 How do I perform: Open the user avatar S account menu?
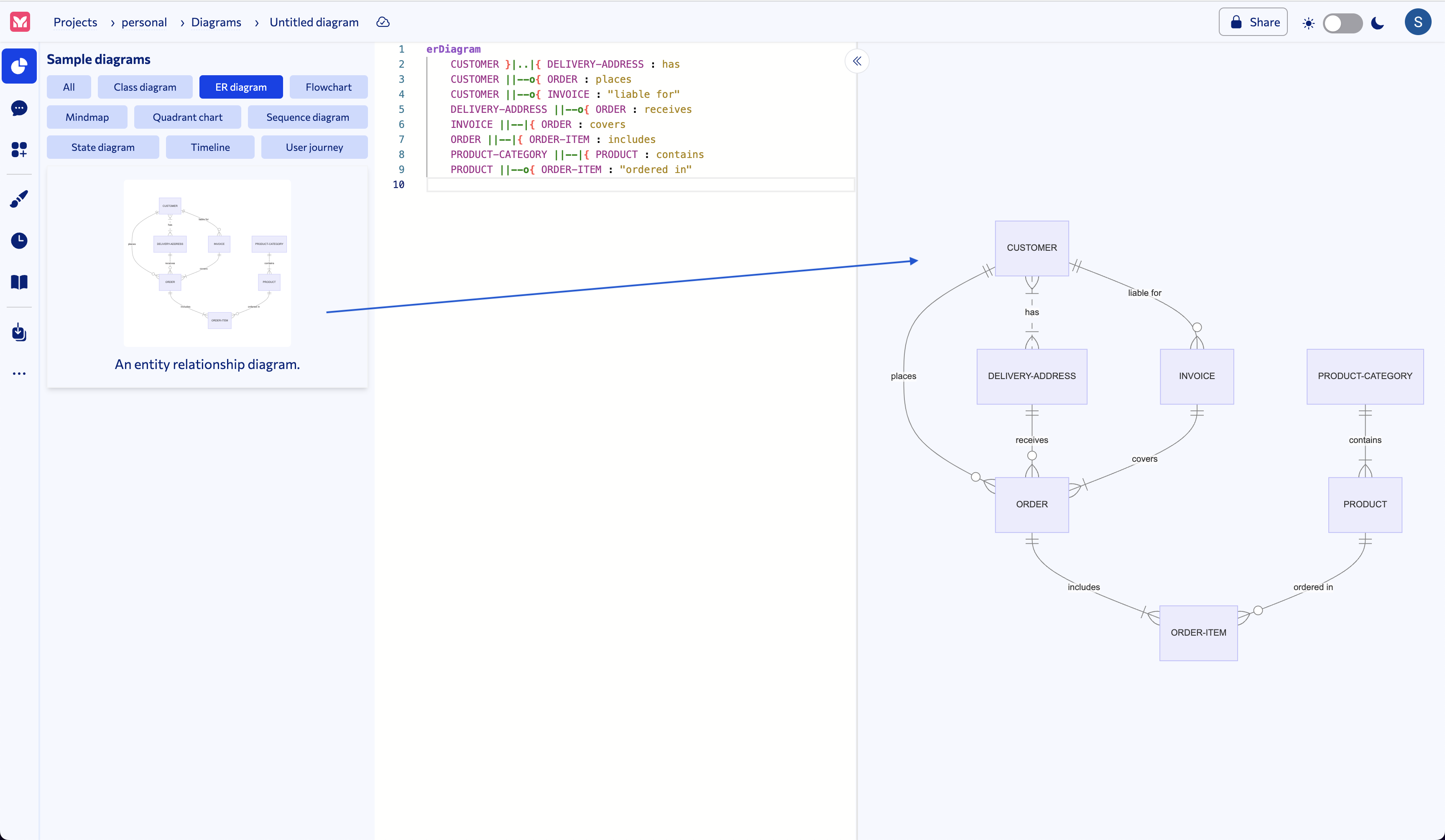tap(1417, 22)
